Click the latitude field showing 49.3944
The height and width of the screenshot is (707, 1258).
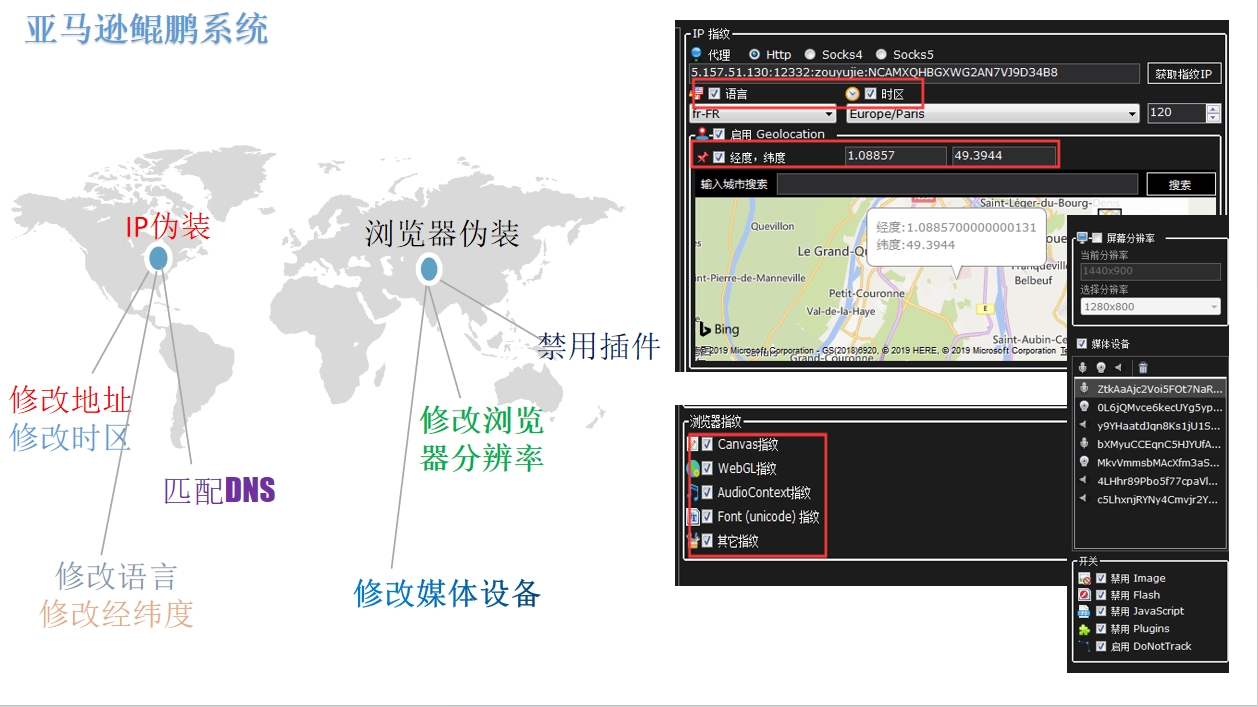[x=1003, y=156]
